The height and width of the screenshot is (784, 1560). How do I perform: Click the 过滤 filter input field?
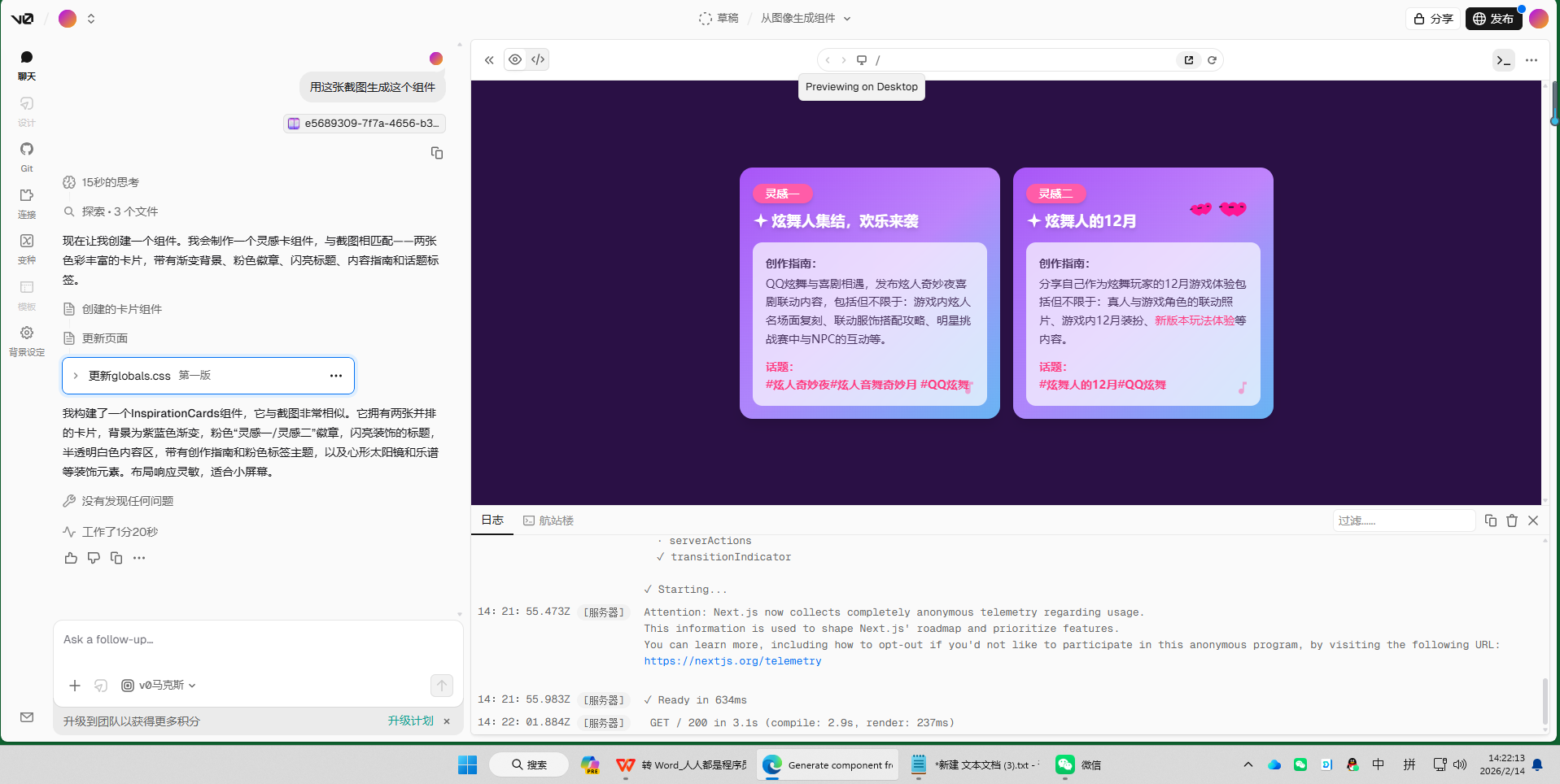pos(1402,520)
